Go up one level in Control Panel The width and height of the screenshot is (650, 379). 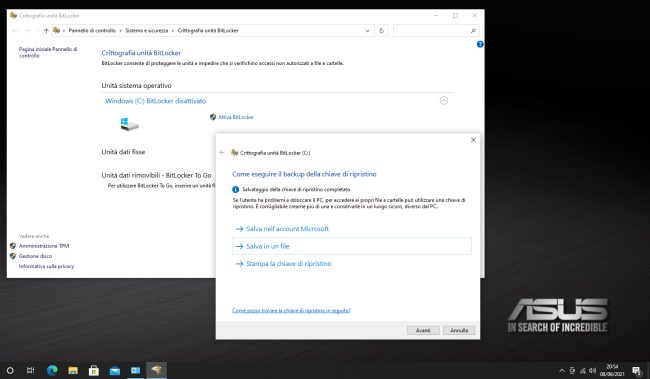tap(46, 31)
